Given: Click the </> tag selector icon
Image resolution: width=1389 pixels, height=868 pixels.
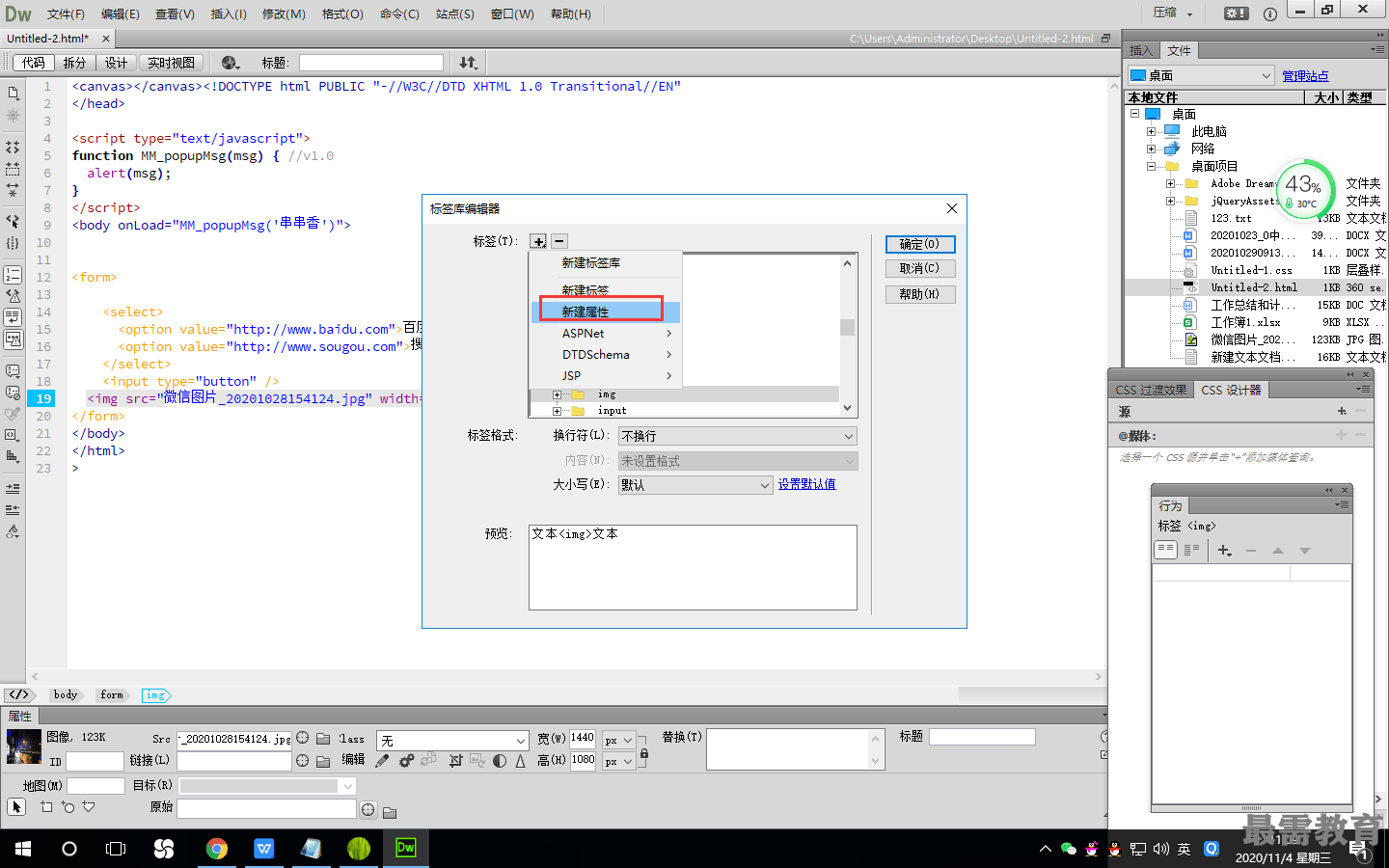Looking at the screenshot, I should (19, 694).
